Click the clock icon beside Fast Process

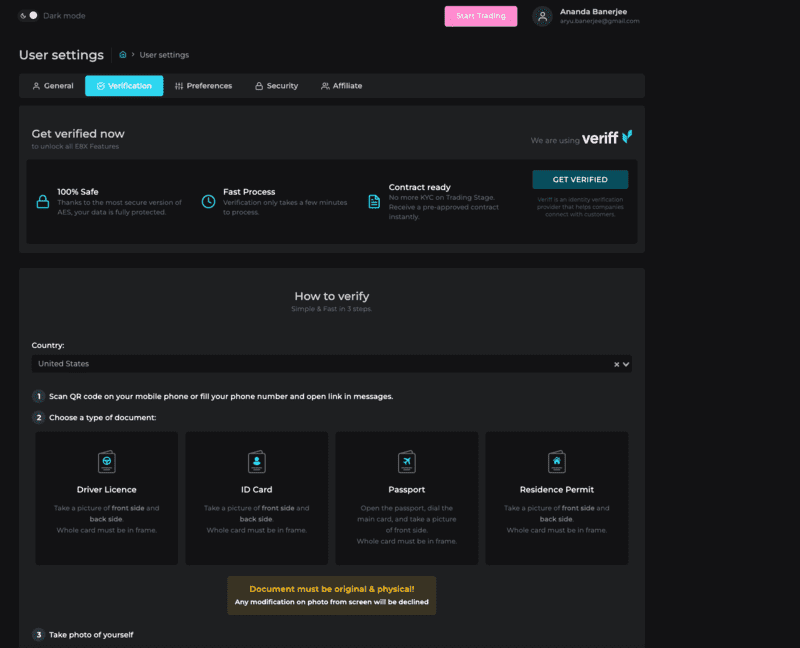click(208, 202)
